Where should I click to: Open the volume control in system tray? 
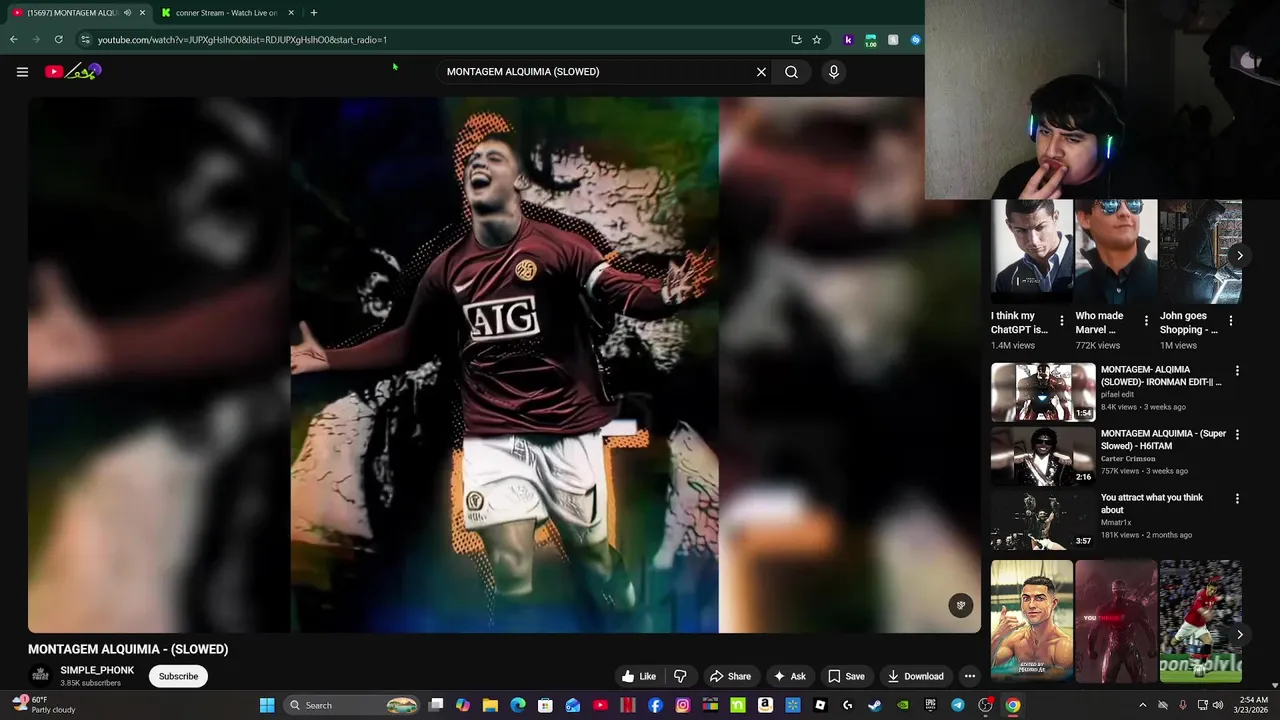point(1217,705)
